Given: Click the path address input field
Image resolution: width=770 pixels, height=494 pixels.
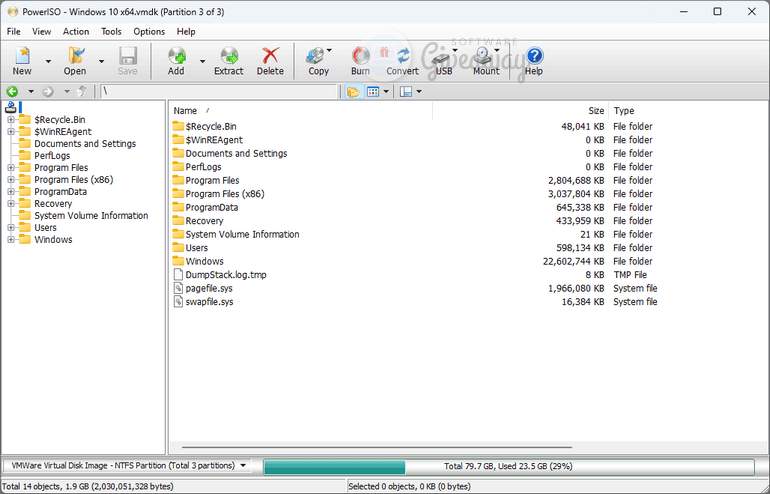Looking at the screenshot, I should pyautogui.click(x=218, y=92).
